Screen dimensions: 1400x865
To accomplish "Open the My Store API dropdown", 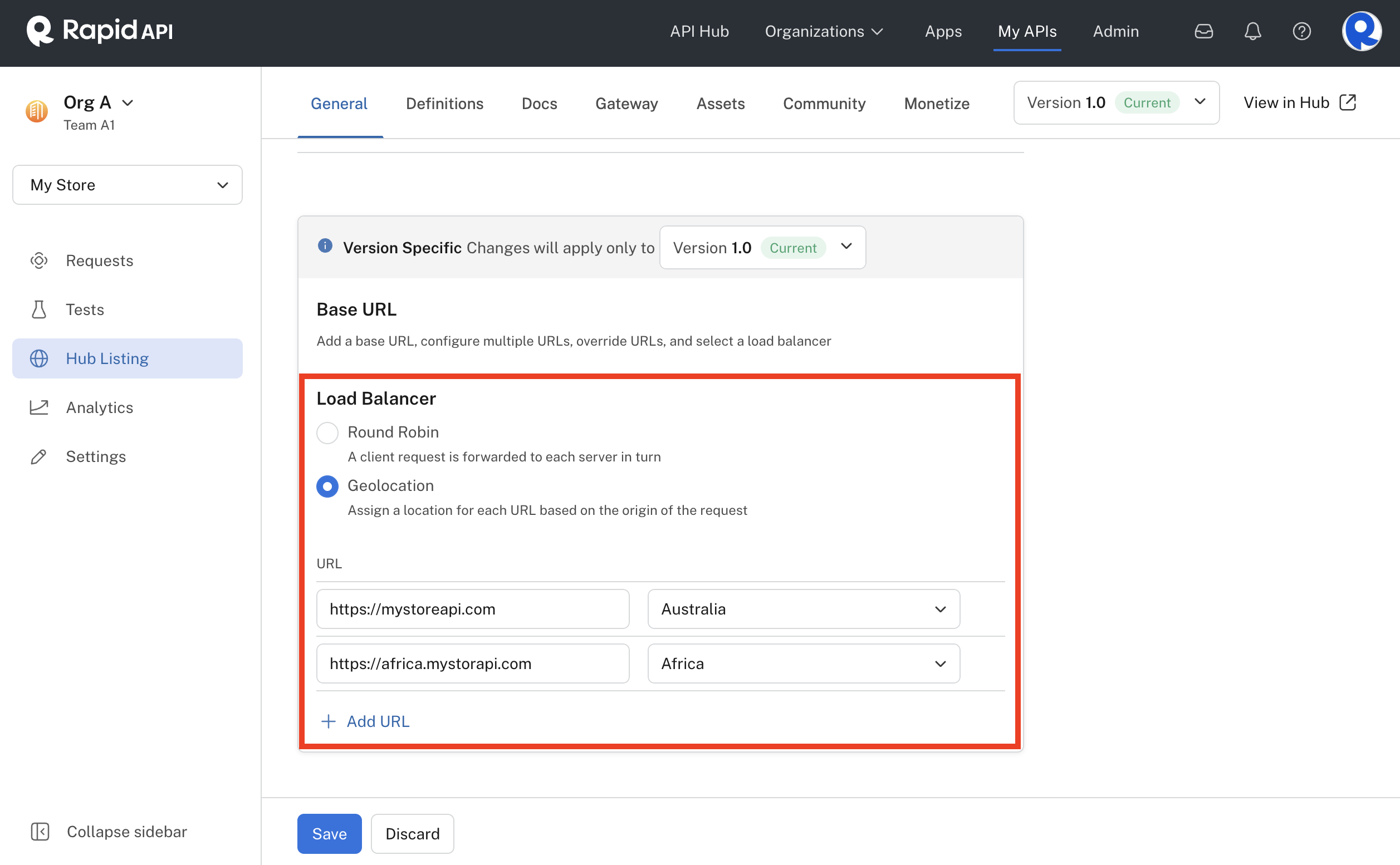I will [x=127, y=185].
